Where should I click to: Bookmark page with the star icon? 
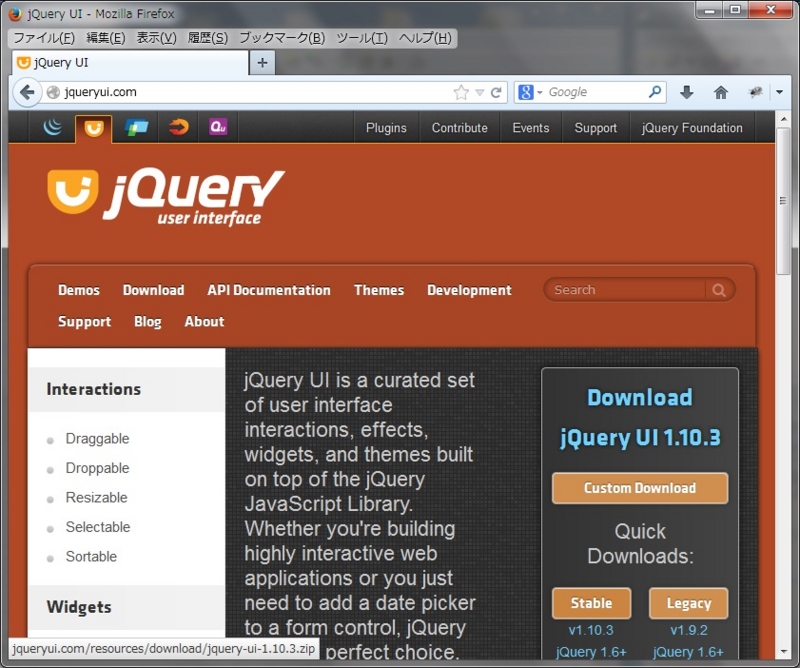(461, 92)
